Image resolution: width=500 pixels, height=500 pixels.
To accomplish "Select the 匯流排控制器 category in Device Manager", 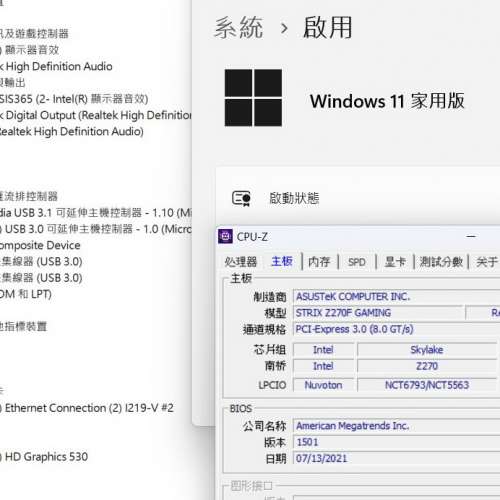I will [x=29, y=196].
